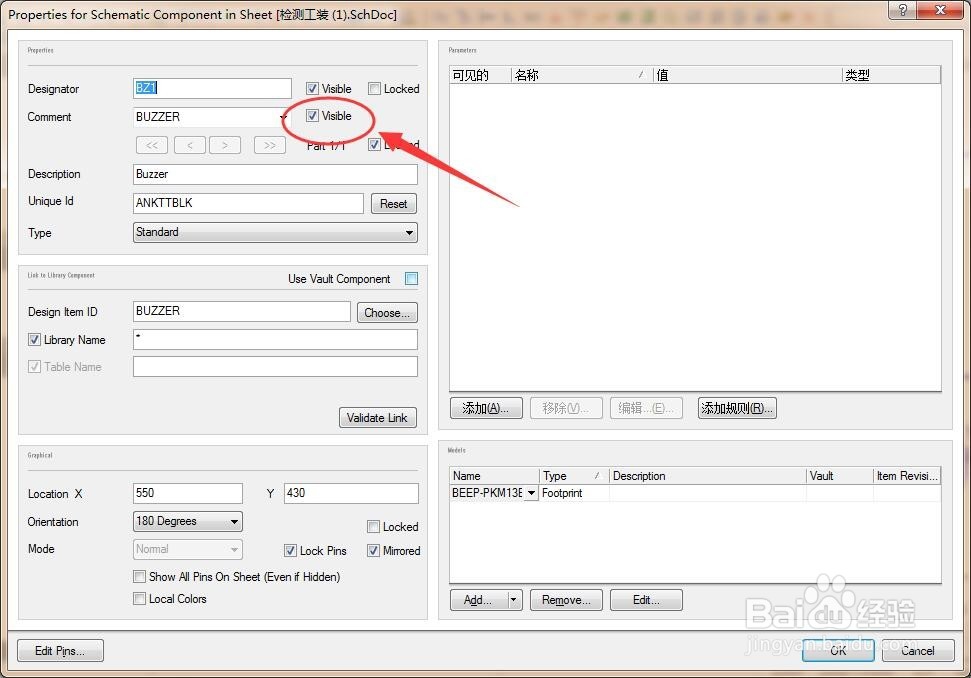Uncheck the Mirrored checkbox

373,550
